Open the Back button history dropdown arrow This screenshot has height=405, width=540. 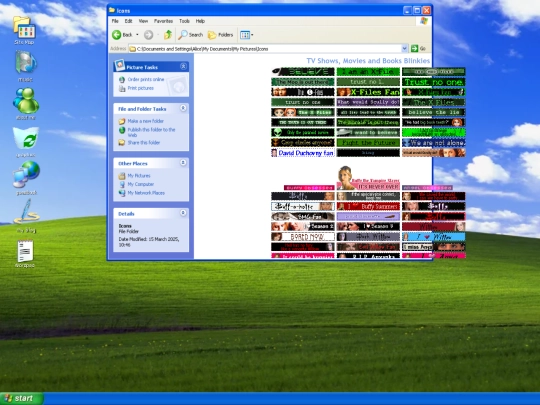(137, 34)
